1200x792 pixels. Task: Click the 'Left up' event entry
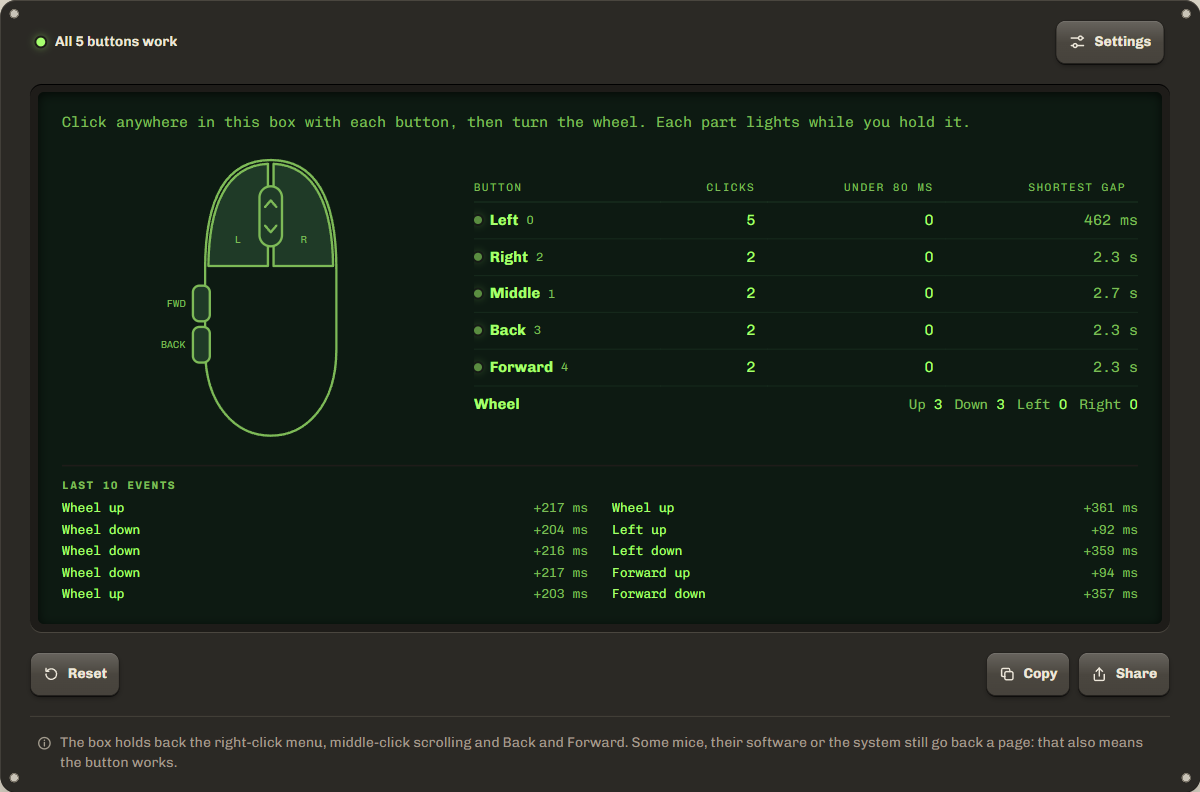click(x=639, y=530)
